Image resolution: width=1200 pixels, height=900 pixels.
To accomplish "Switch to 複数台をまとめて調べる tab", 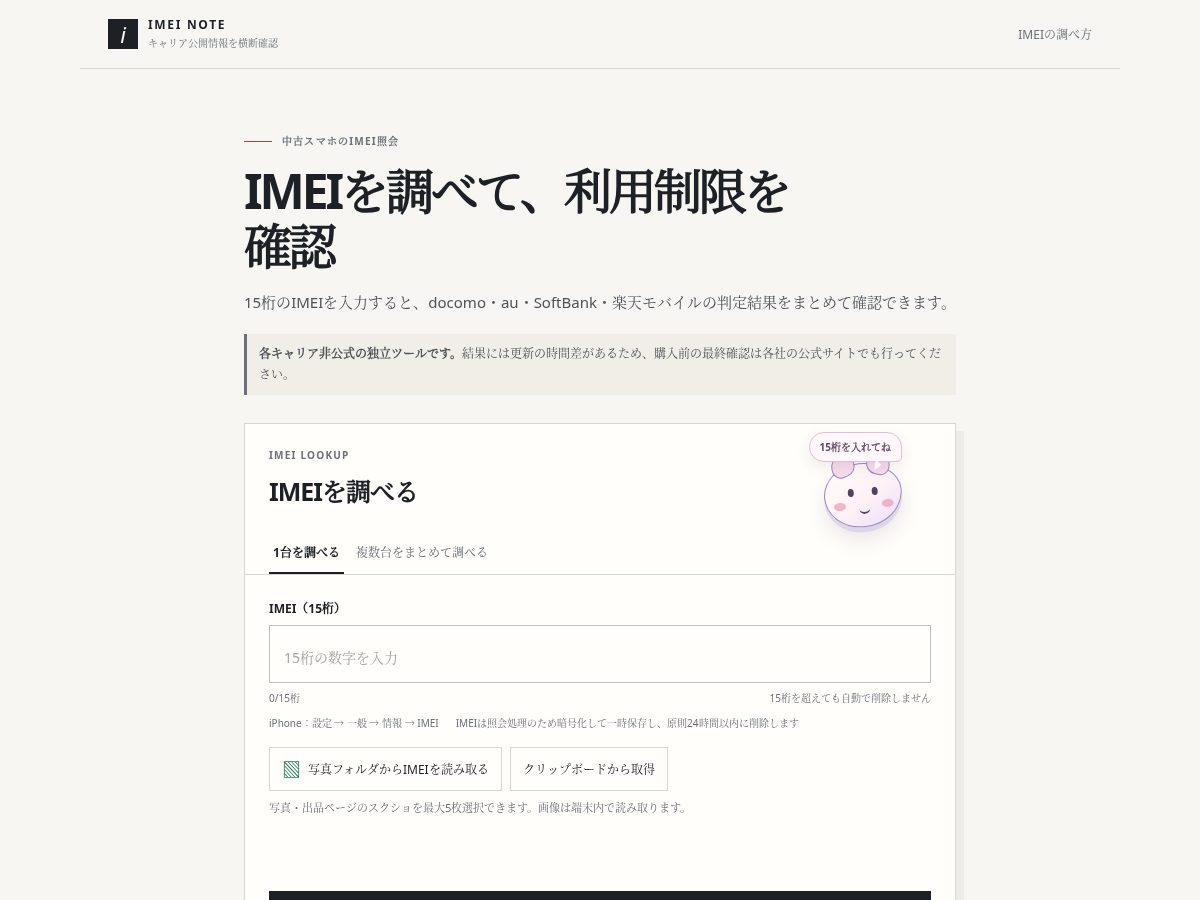I will [x=422, y=552].
